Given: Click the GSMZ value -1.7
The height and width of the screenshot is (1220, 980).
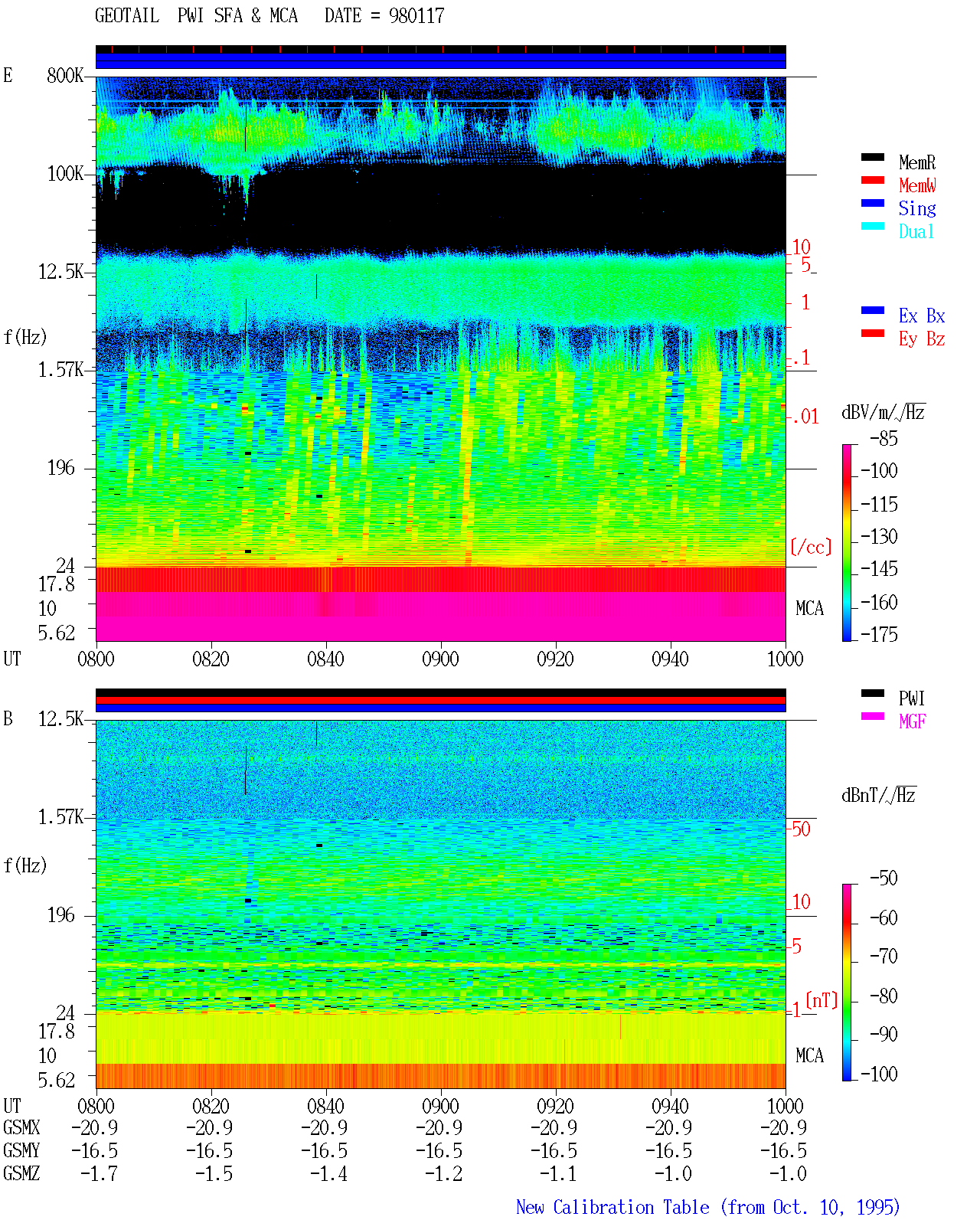Looking at the screenshot, I should coord(98,1174).
